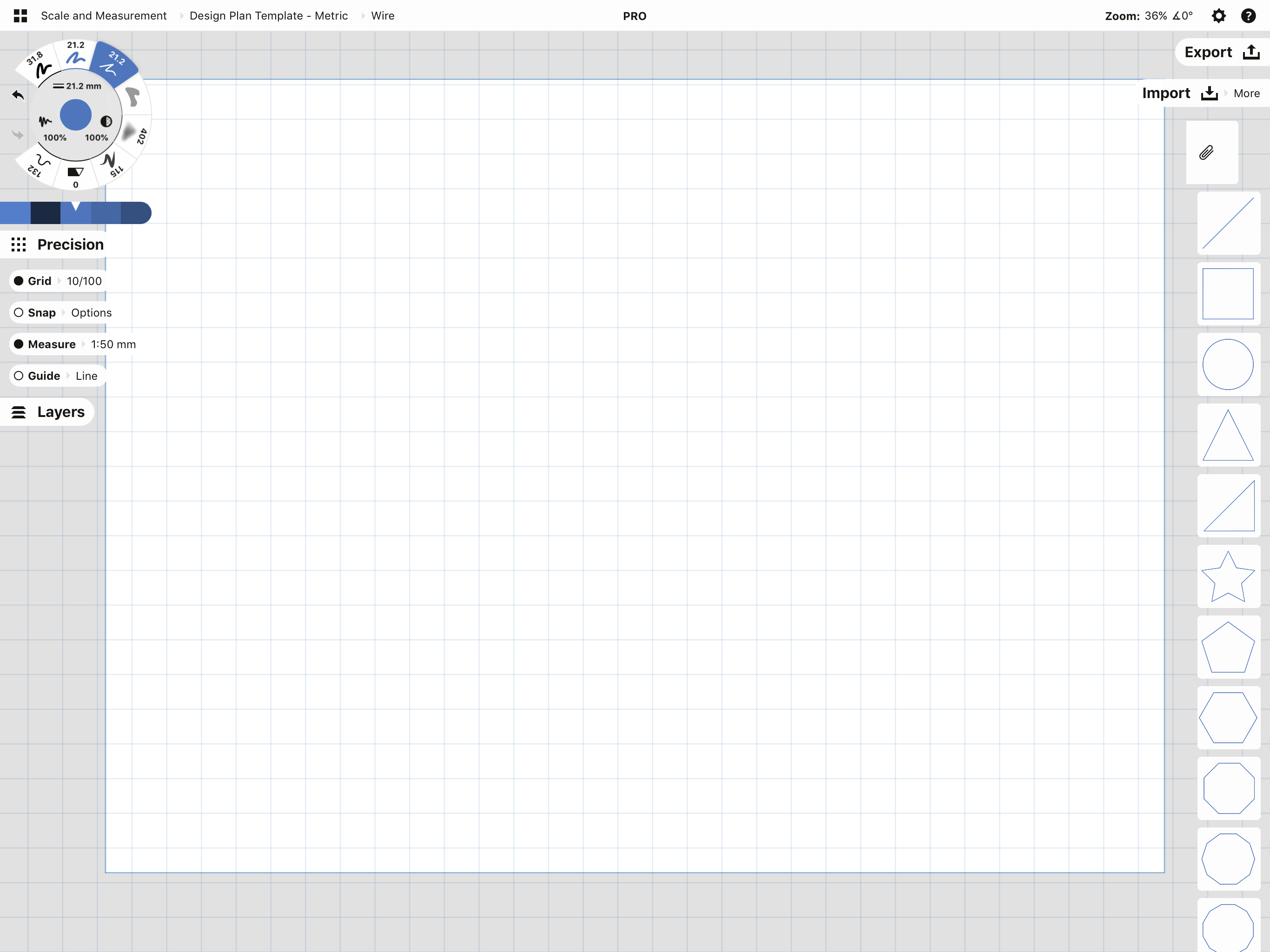The image size is (1270, 952).
Task: Select the circle shape guide
Action: tap(1229, 364)
